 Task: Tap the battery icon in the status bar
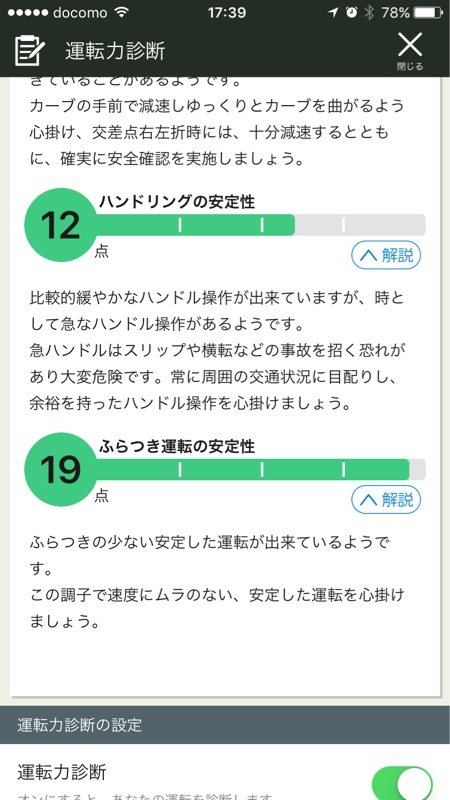pos(428,12)
